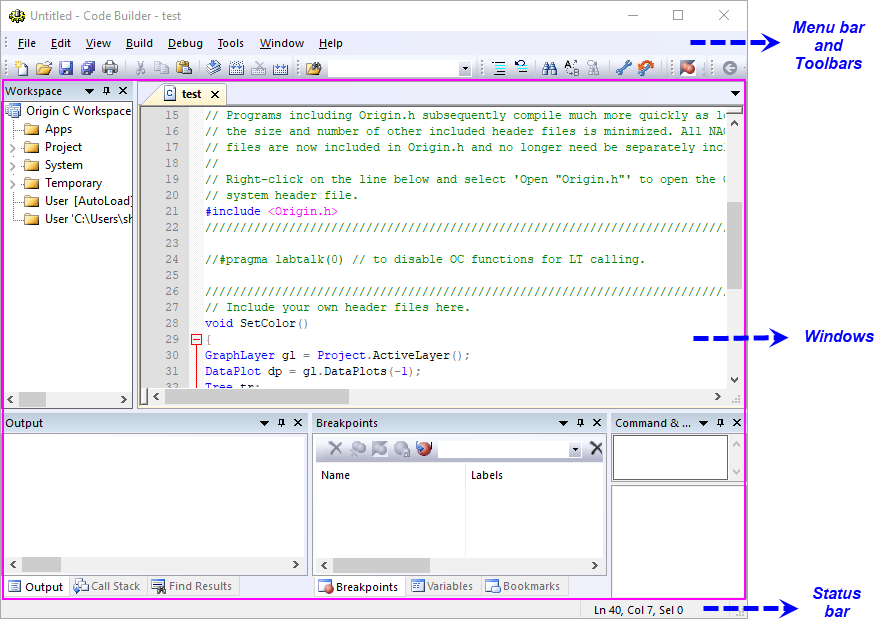Click the Unindent lines toolbar icon

[x=521, y=68]
